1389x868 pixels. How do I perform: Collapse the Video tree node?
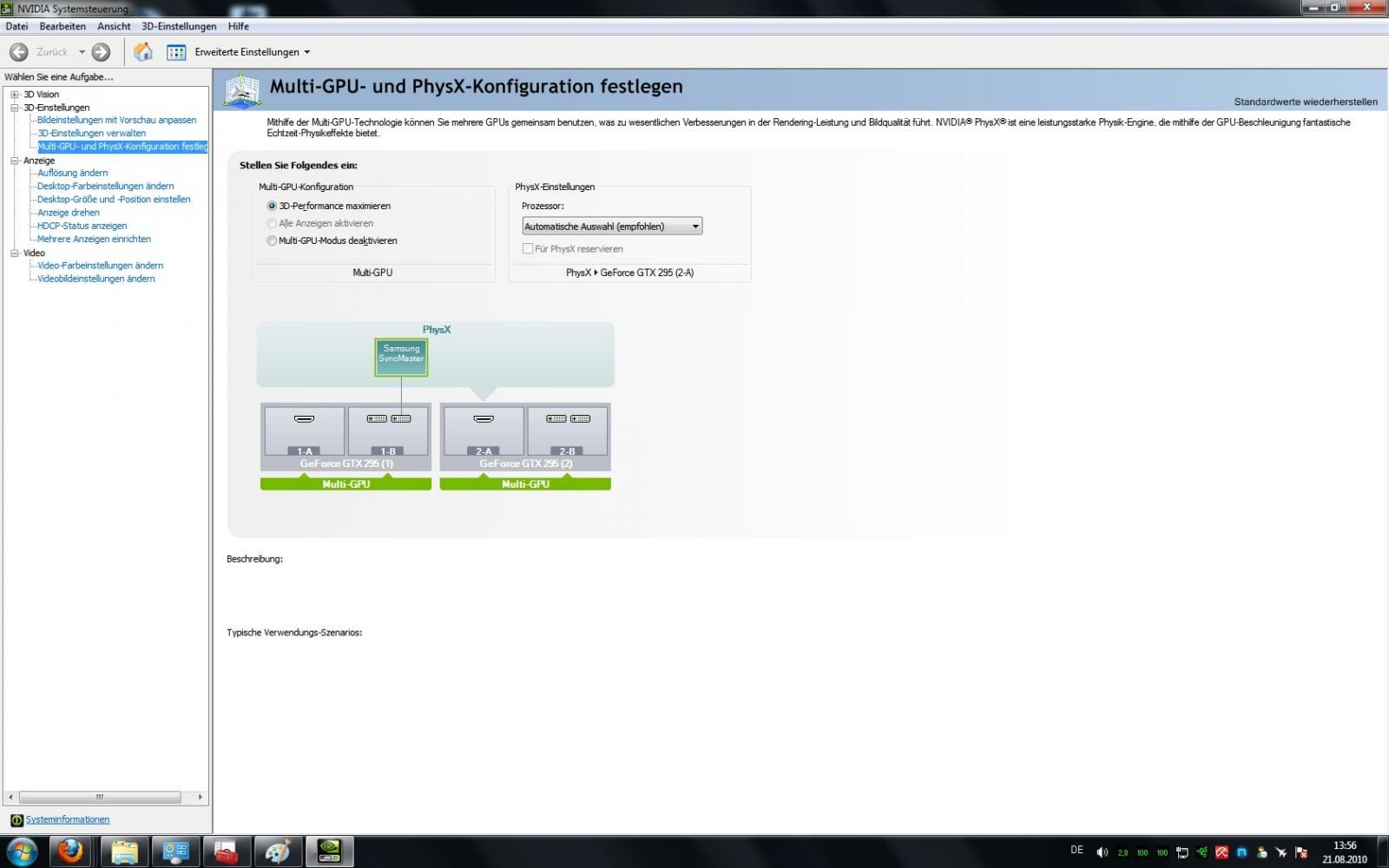click(x=15, y=253)
